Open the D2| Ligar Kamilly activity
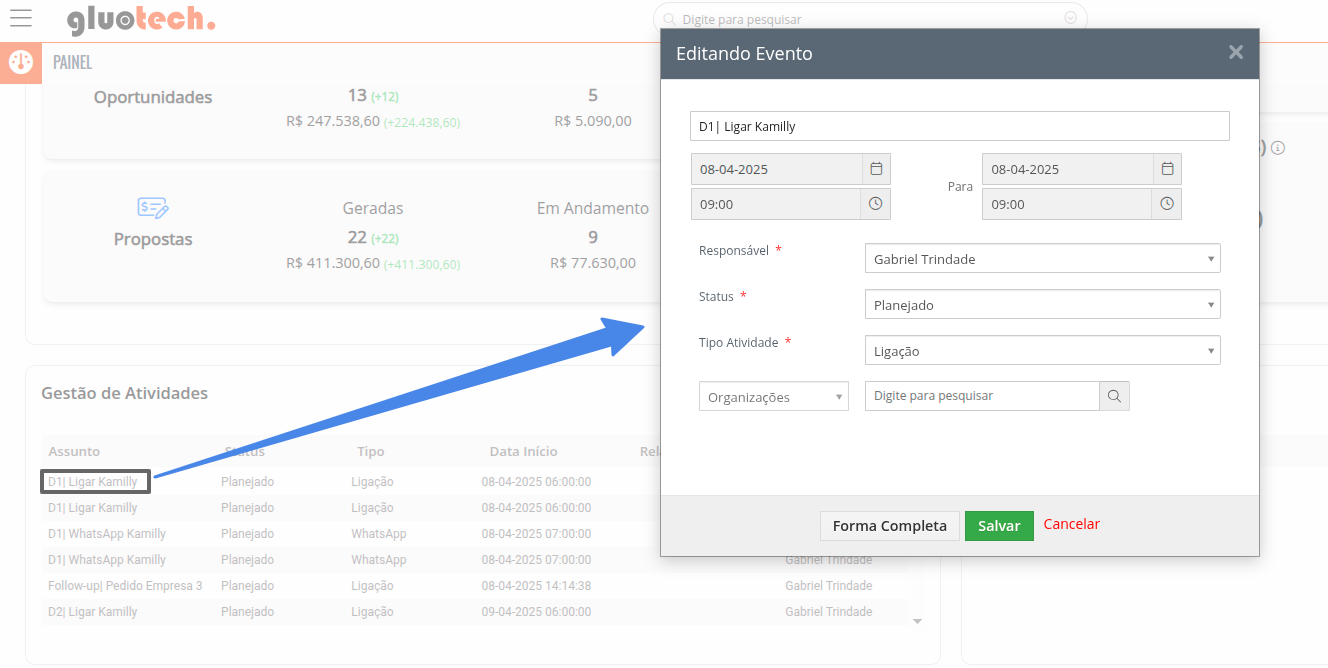This screenshot has width=1328, height=668. pos(93,612)
